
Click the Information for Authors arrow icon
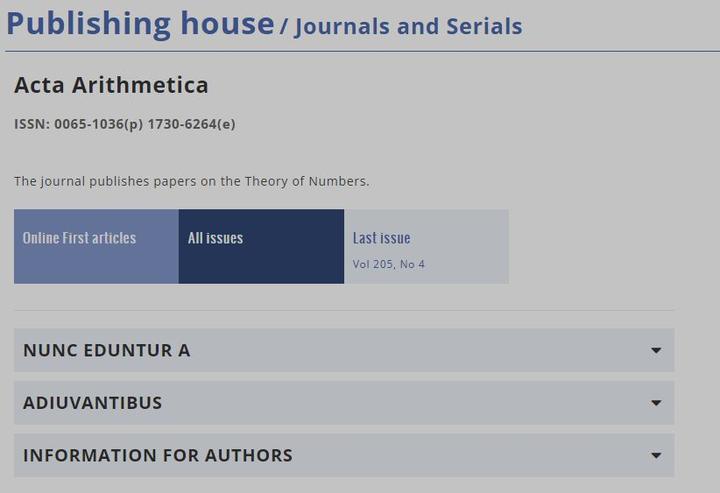[656, 456]
